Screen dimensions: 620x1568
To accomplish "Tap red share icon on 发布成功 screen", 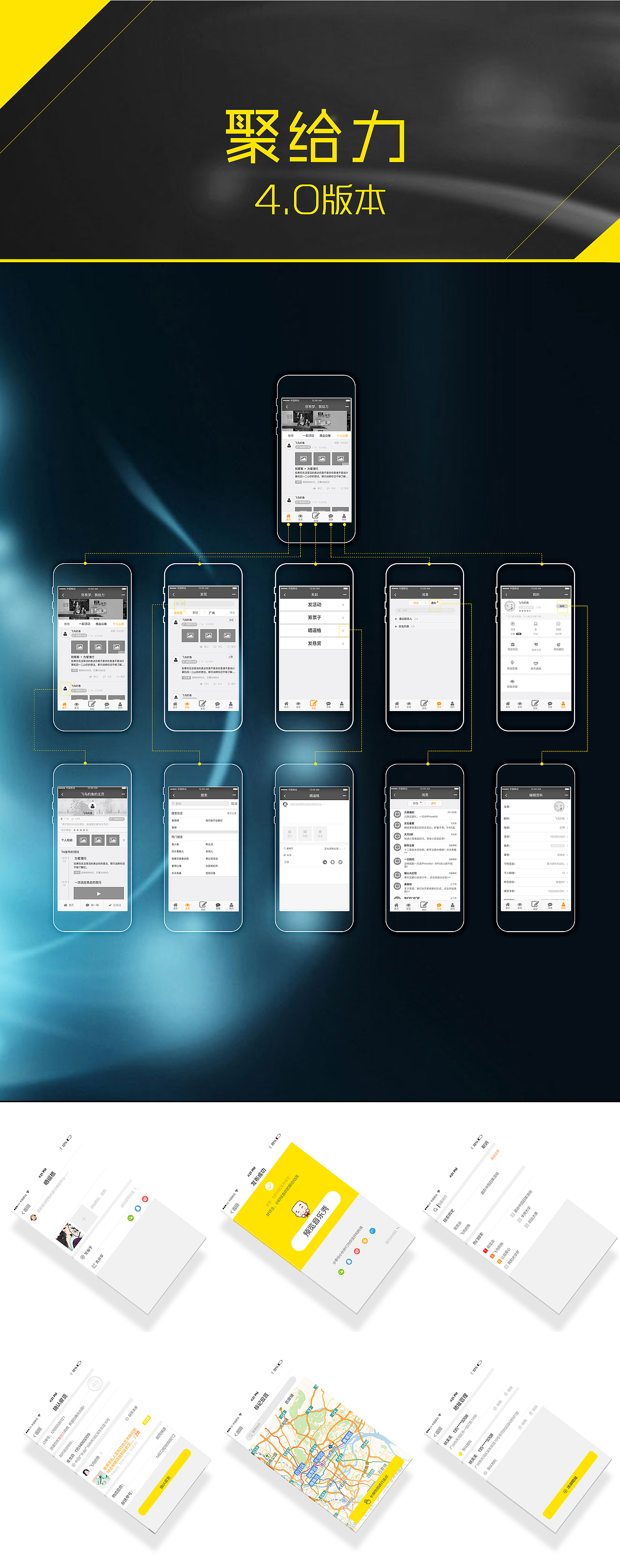I will click(357, 1251).
